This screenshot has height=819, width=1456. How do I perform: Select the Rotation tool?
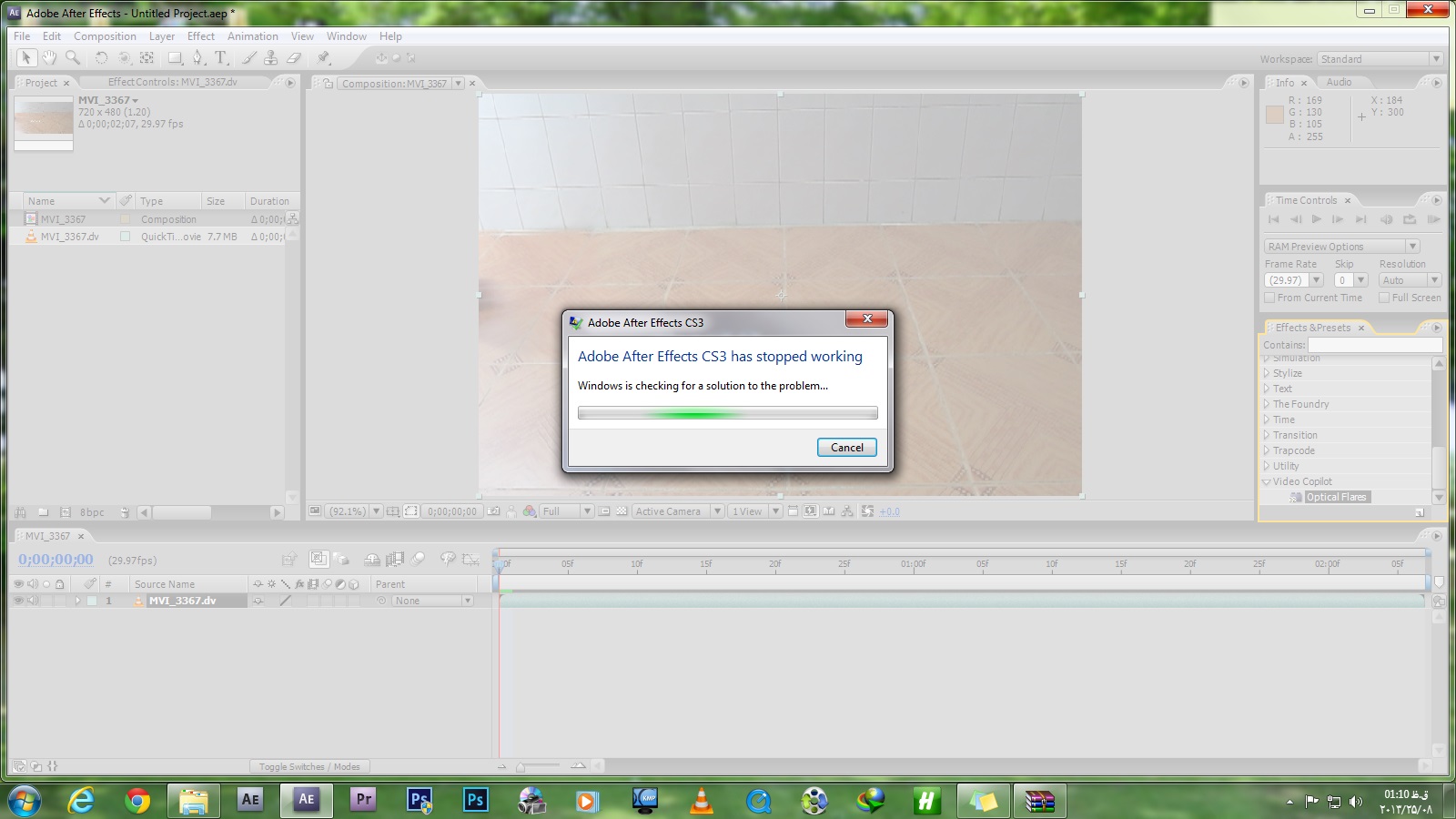pos(101,57)
